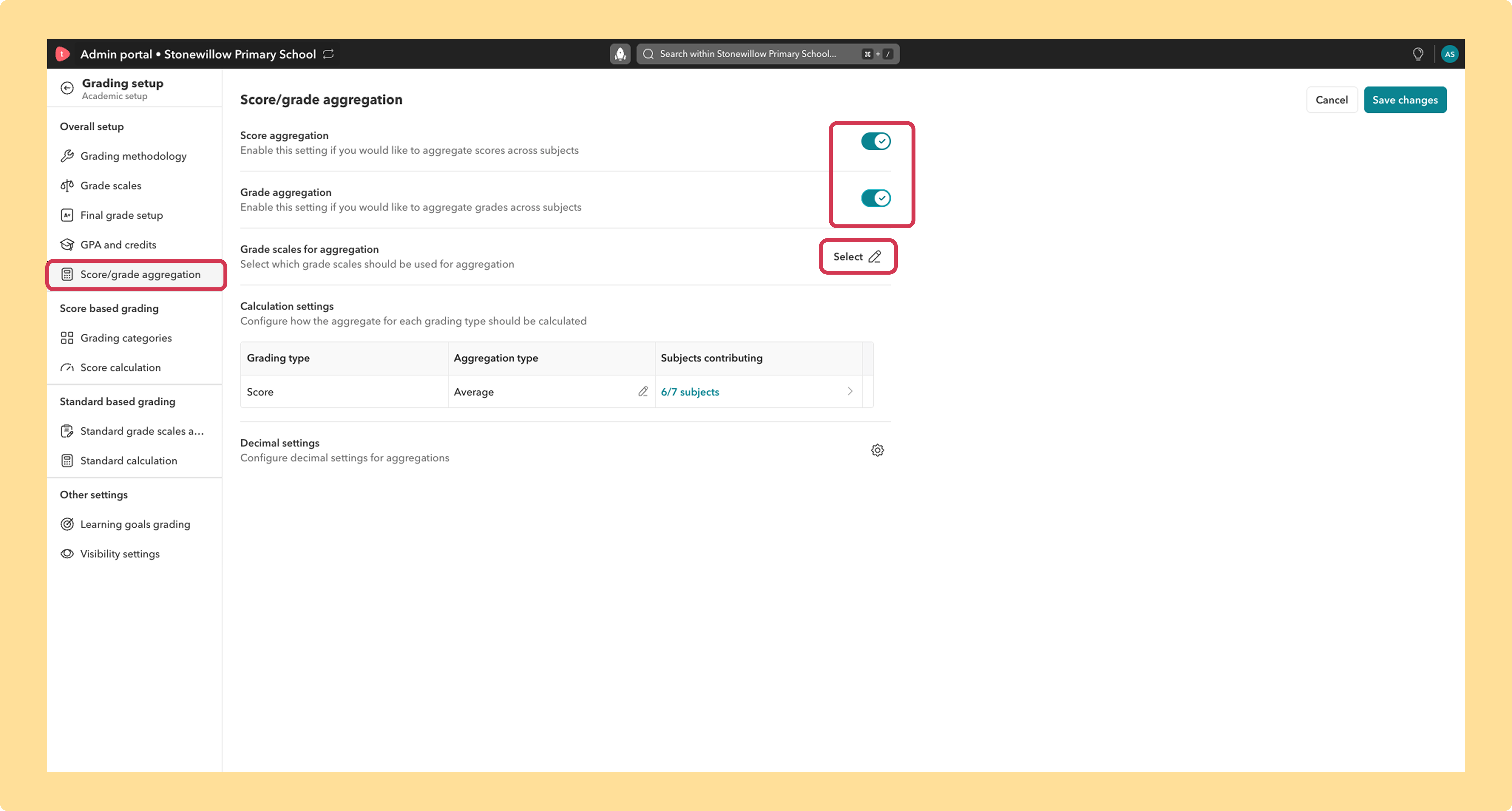
Task: Open the rocket launch icon
Action: pyautogui.click(x=620, y=54)
